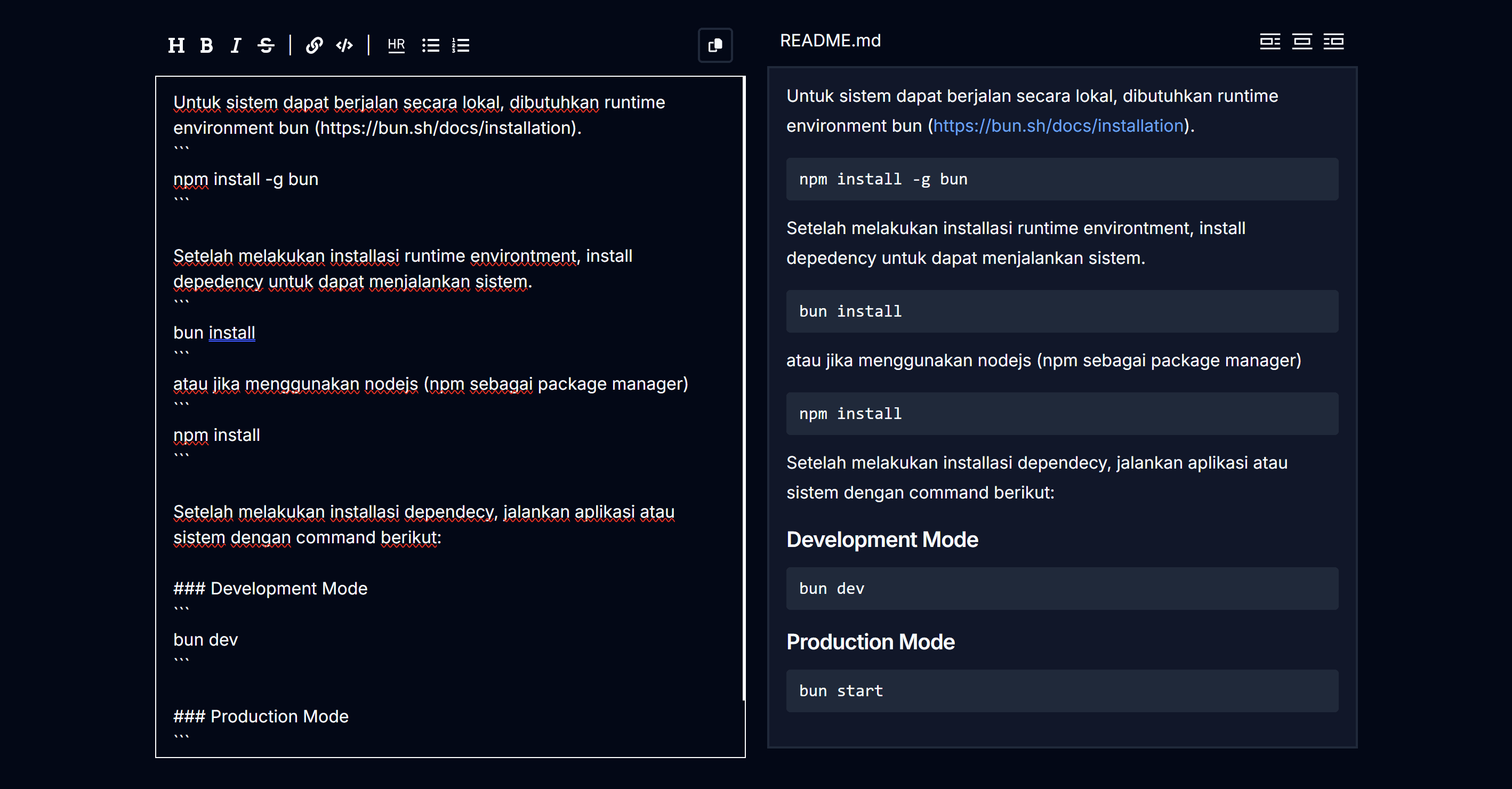The height and width of the screenshot is (789, 1512).
Task: Insert a bulleted list
Action: 430,45
